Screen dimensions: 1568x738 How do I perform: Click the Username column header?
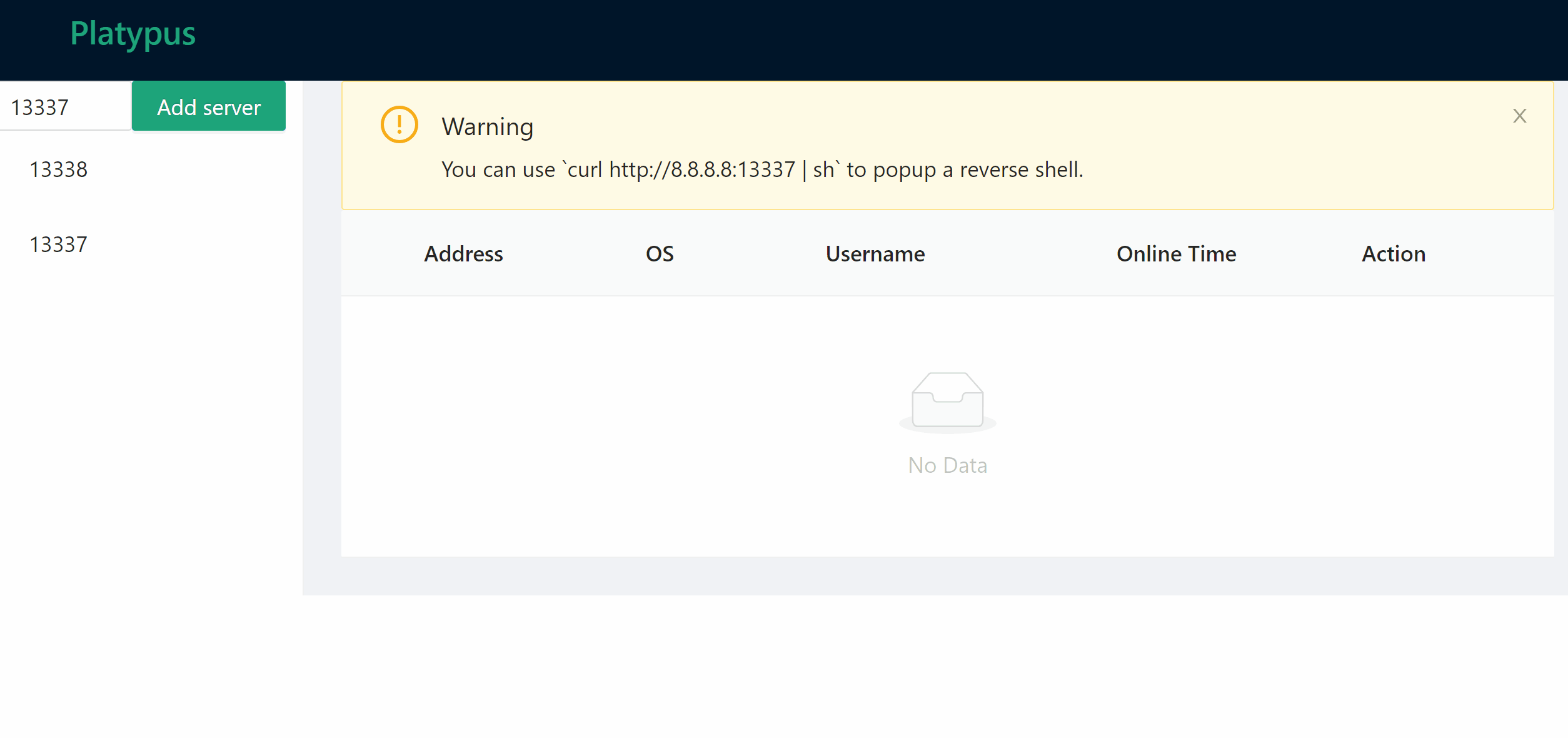[875, 254]
